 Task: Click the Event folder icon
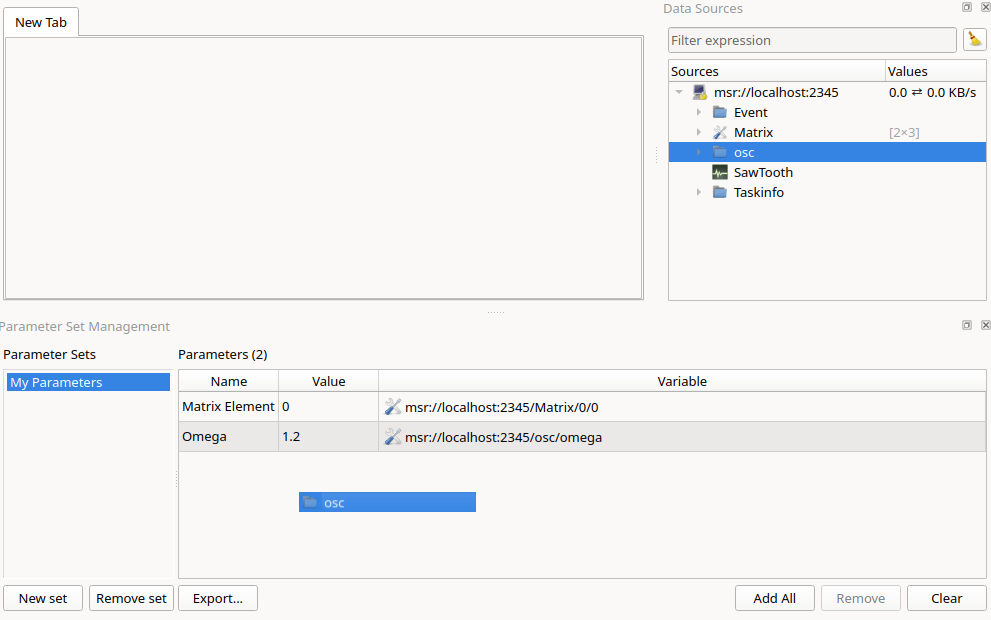[x=720, y=112]
